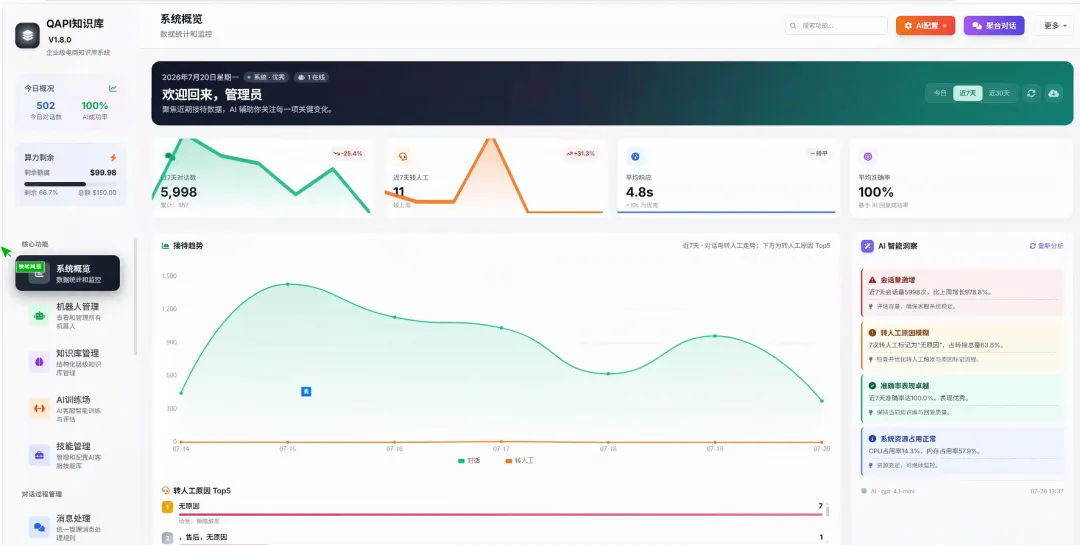Viewport: 1080px width, 545px height.
Task: Click the 07-15 data point on 对话 curve
Action: [x=287, y=284]
